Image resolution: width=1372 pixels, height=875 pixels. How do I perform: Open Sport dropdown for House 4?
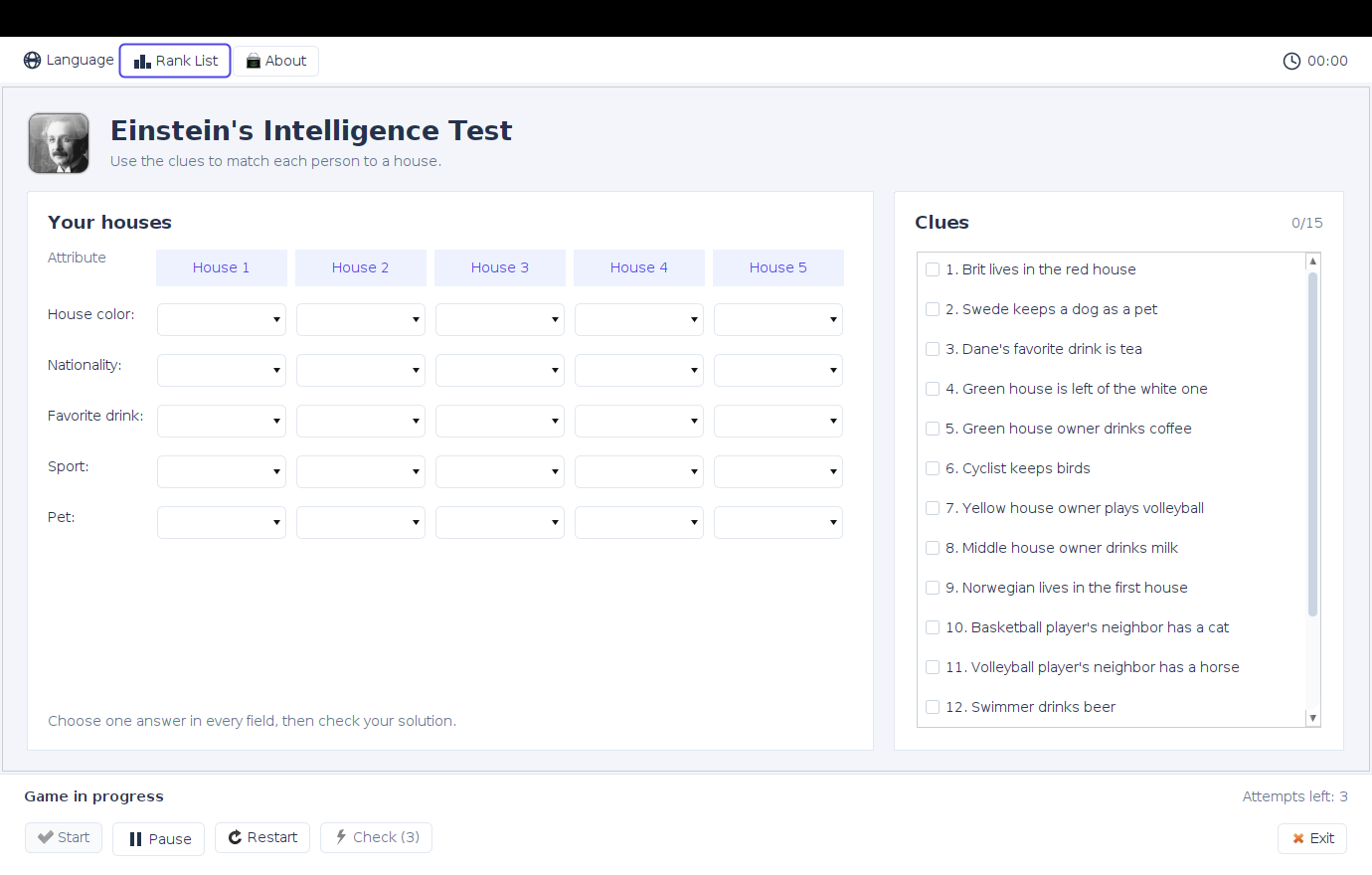click(639, 472)
